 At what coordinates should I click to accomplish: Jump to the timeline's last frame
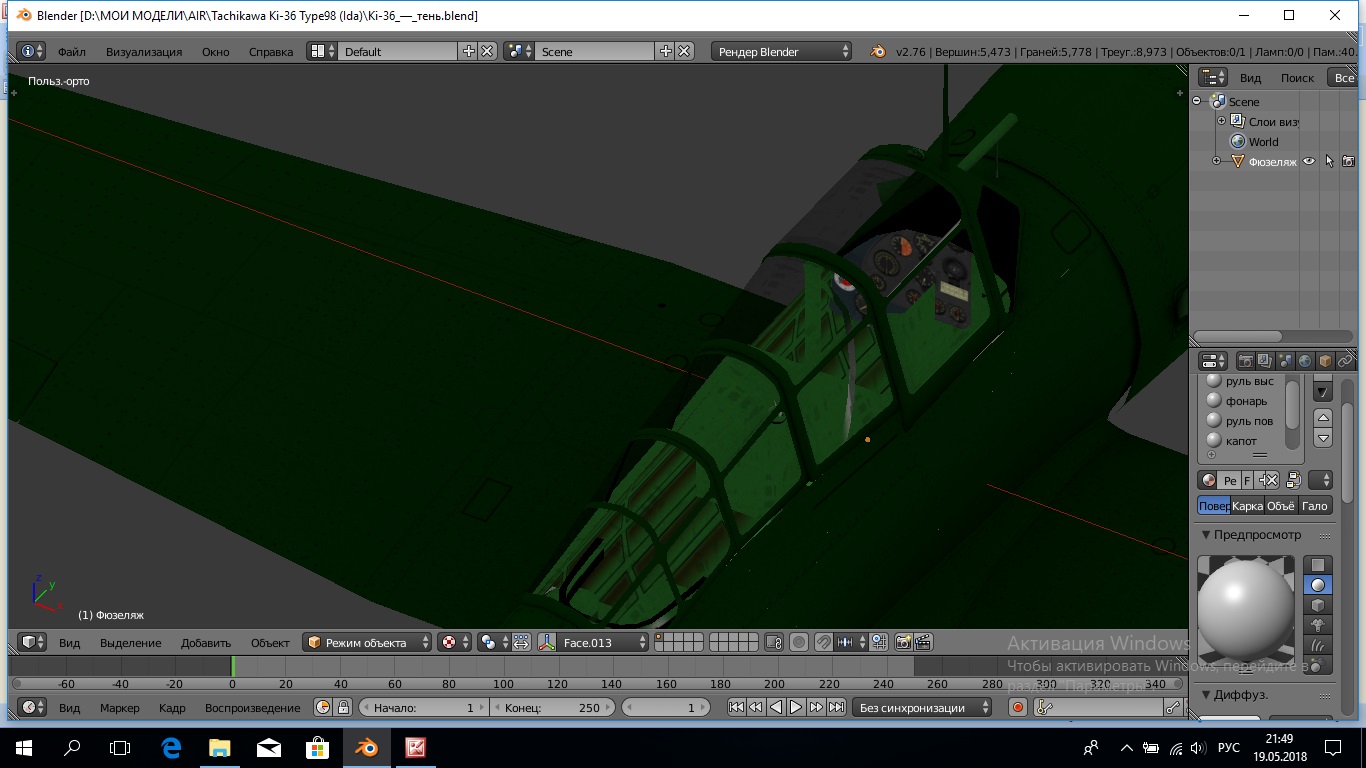(836, 707)
